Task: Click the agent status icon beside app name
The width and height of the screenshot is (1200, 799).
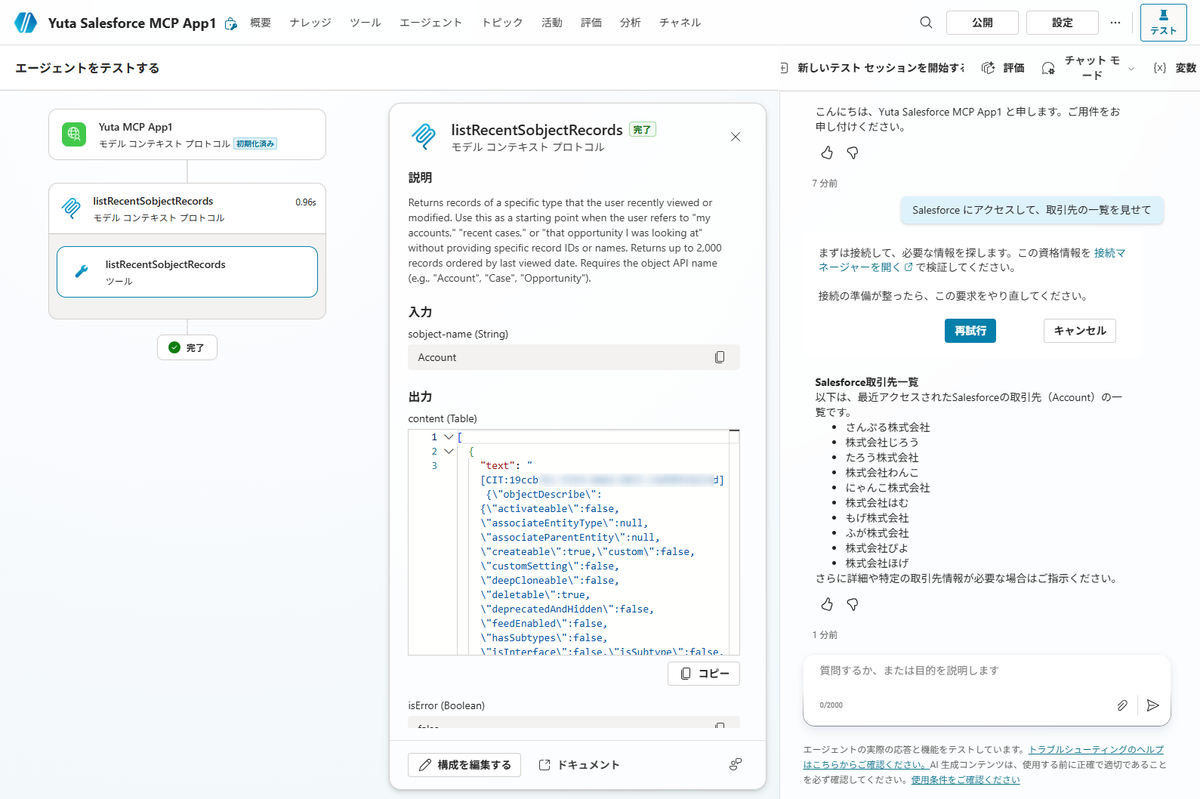Action: [231, 23]
